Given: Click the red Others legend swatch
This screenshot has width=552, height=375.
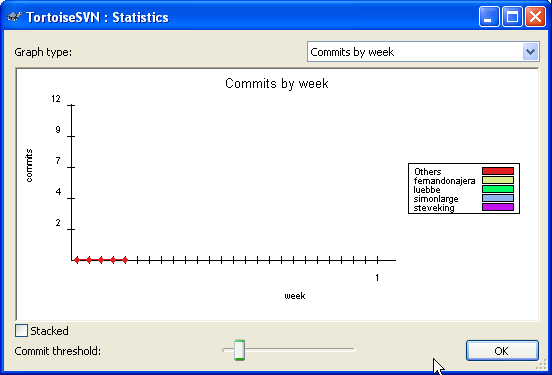Looking at the screenshot, I should [498, 171].
